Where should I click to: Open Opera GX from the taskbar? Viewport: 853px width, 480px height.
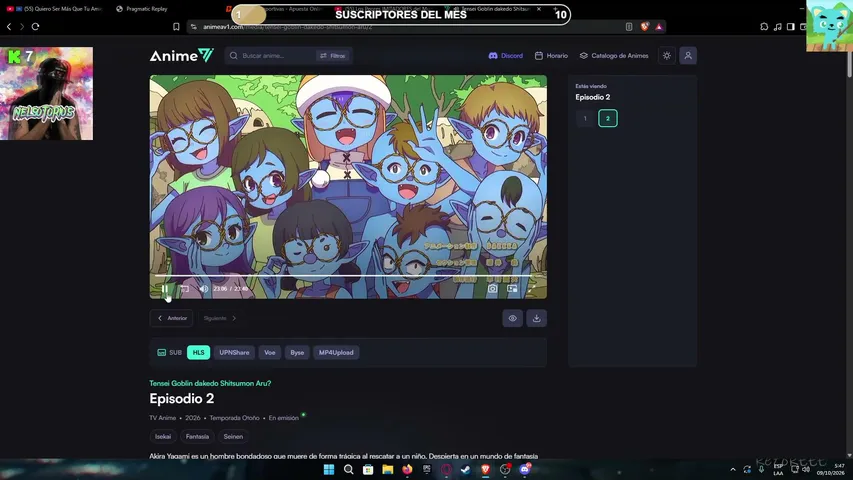pos(446,469)
